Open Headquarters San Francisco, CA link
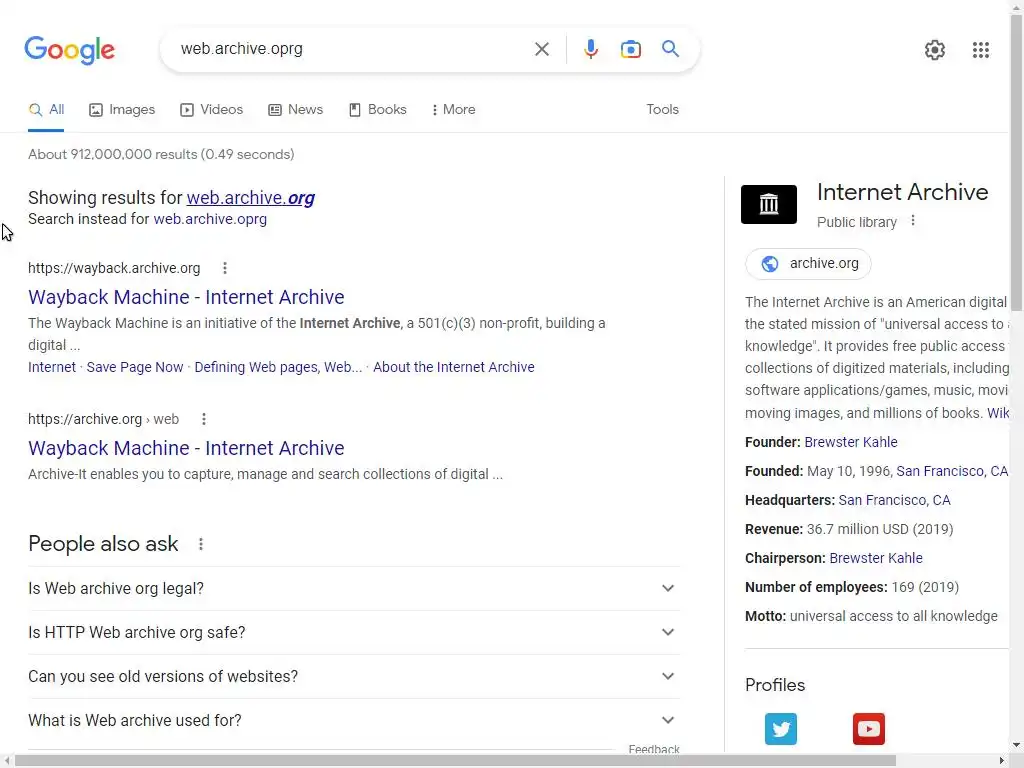Viewport: 1024px width, 768px height. pyautogui.click(x=895, y=500)
